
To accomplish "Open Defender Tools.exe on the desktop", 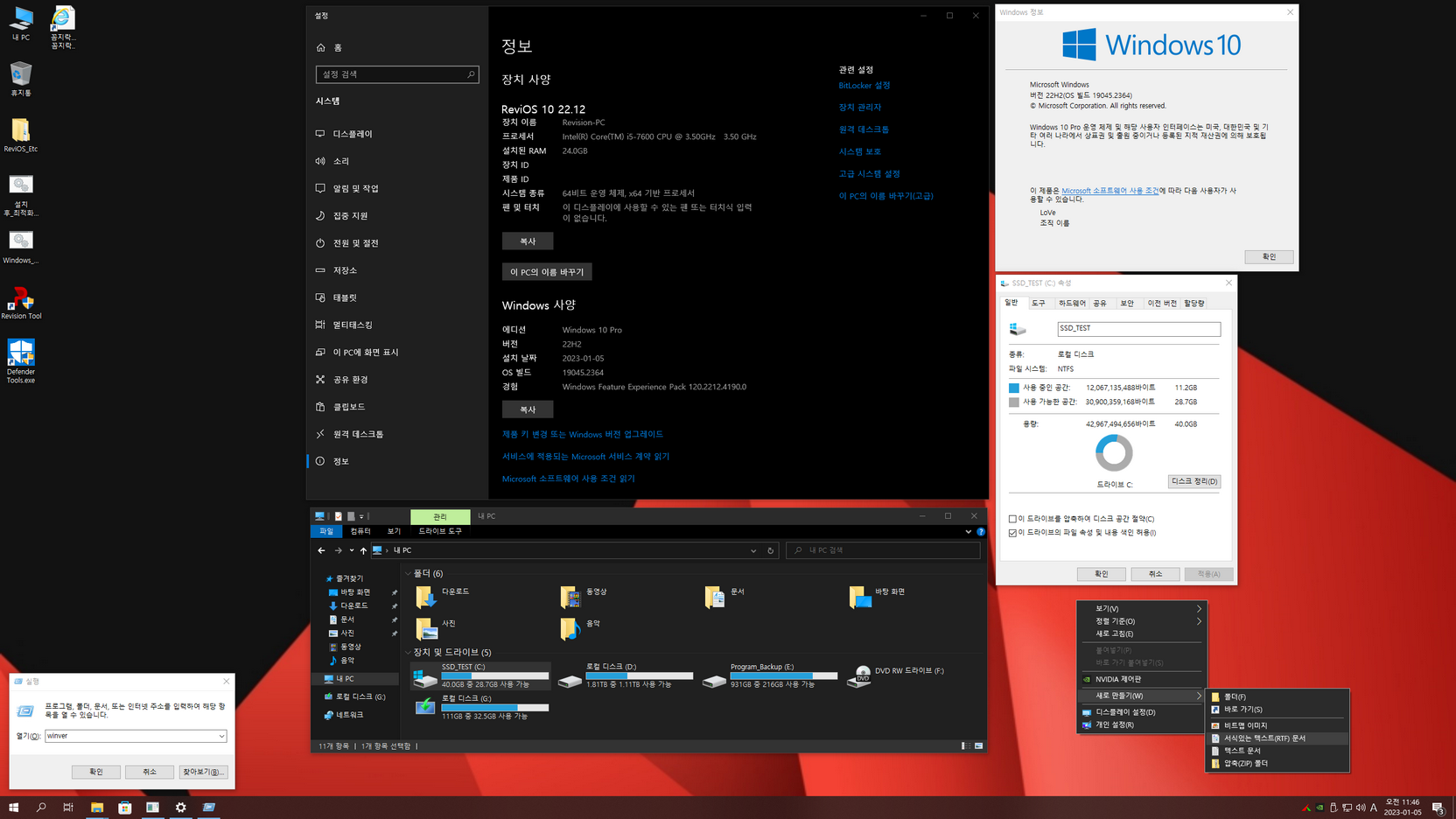I will pyautogui.click(x=21, y=361).
